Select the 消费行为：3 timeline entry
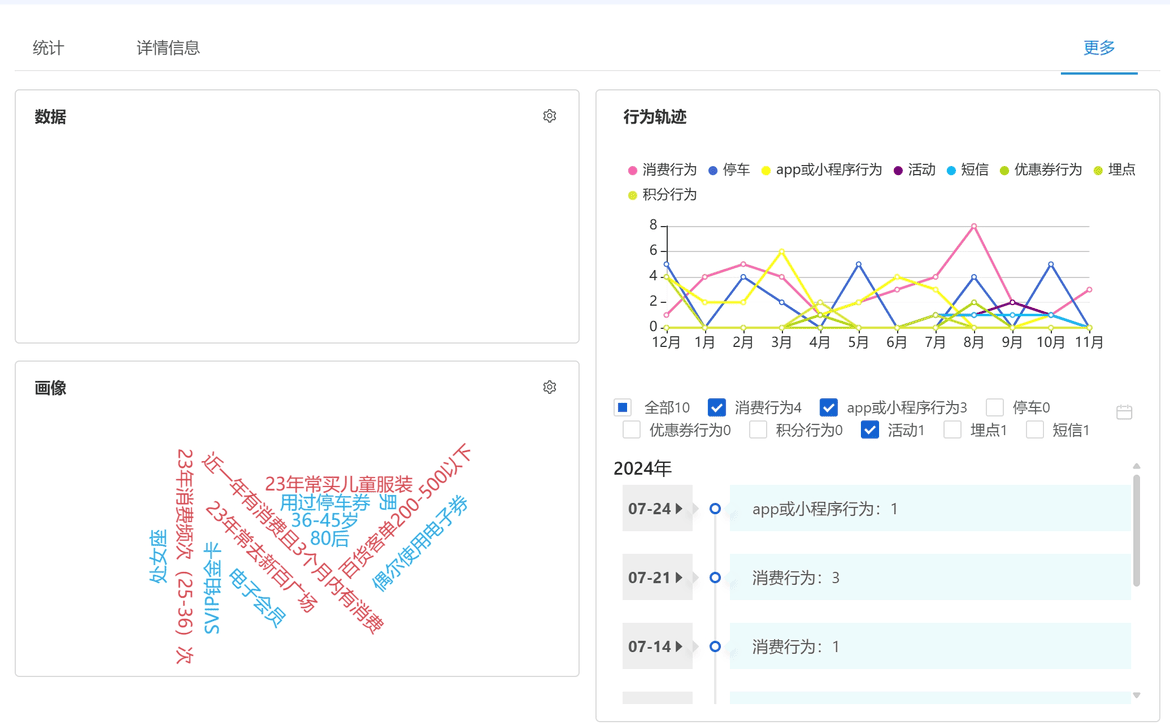1170x725 pixels. point(930,577)
